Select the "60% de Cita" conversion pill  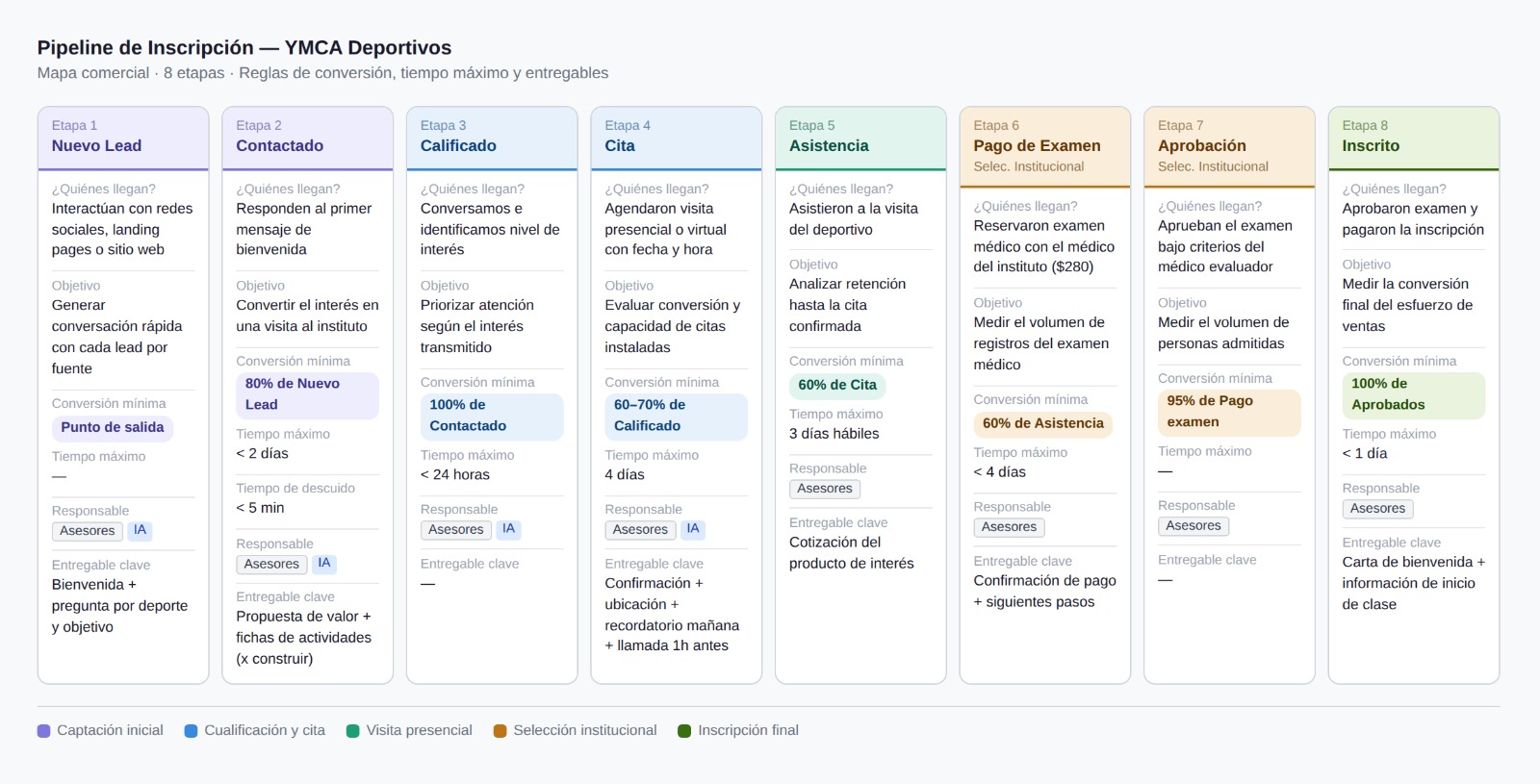pyautogui.click(x=837, y=385)
